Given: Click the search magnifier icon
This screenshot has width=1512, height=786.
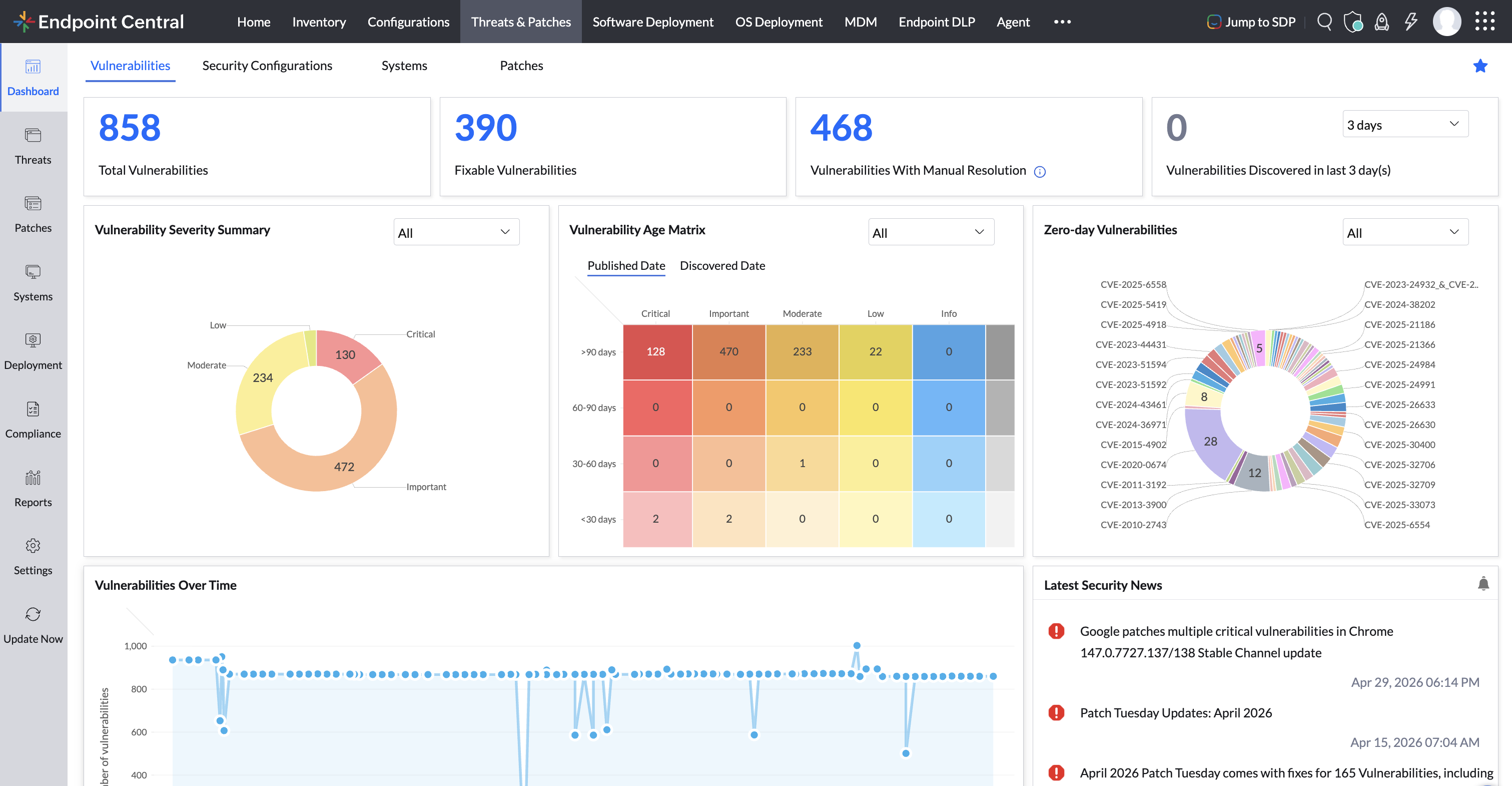Looking at the screenshot, I should coord(1324,22).
